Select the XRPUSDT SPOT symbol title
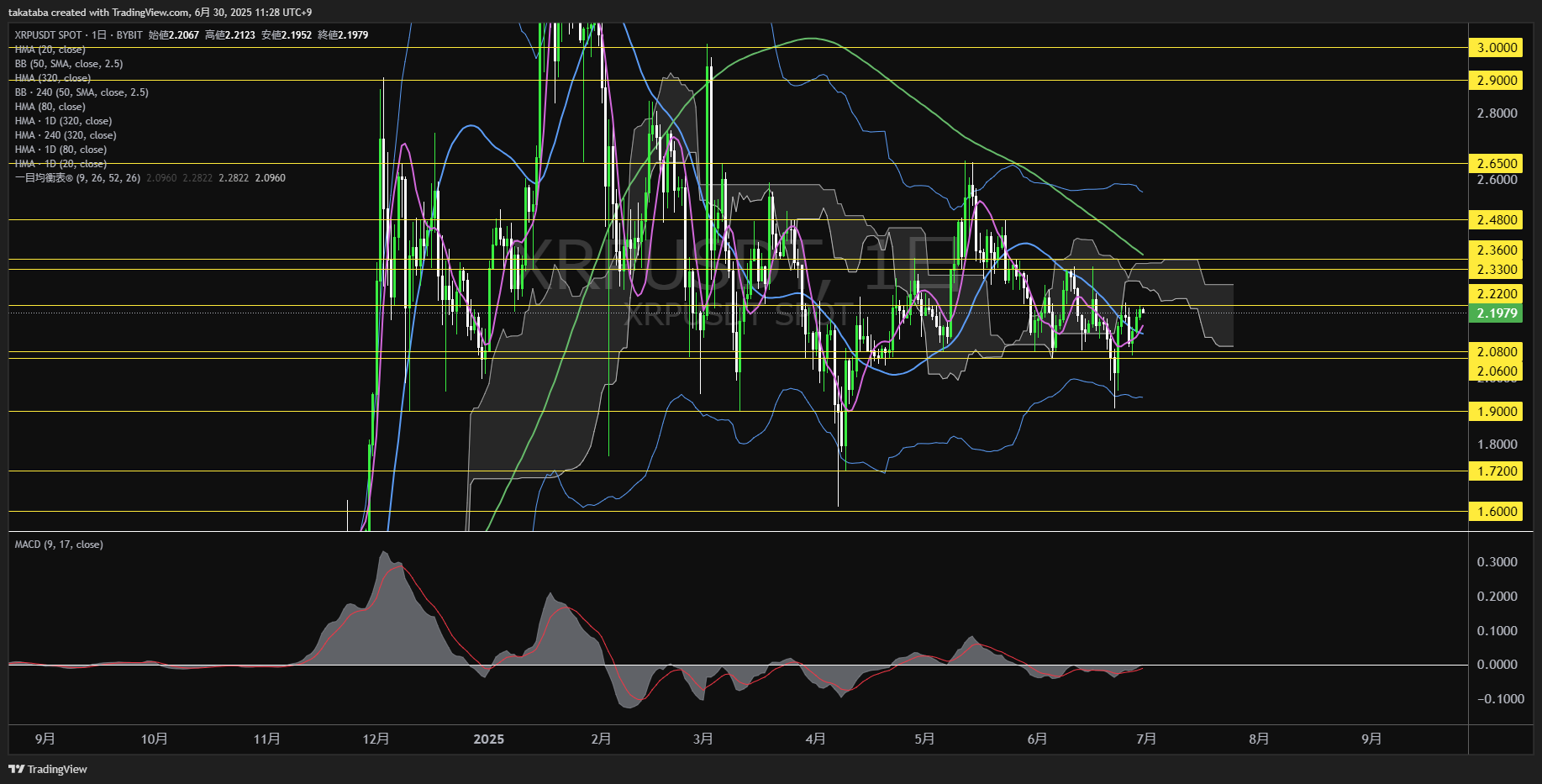 point(48,35)
